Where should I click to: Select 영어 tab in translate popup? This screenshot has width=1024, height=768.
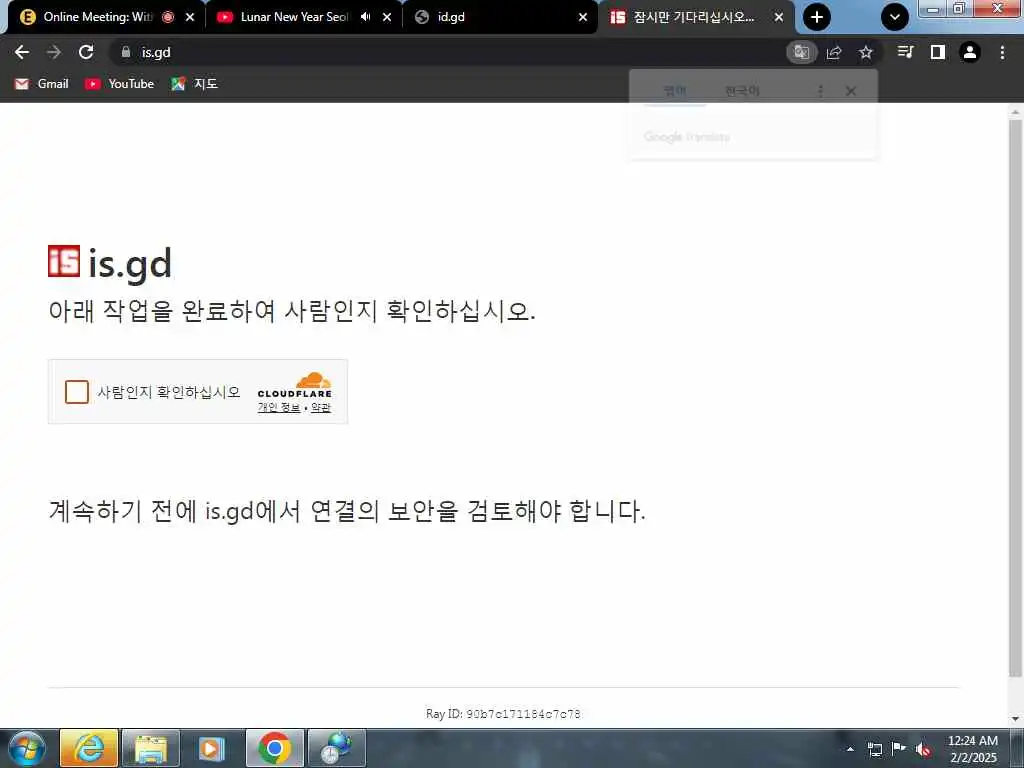click(x=675, y=91)
